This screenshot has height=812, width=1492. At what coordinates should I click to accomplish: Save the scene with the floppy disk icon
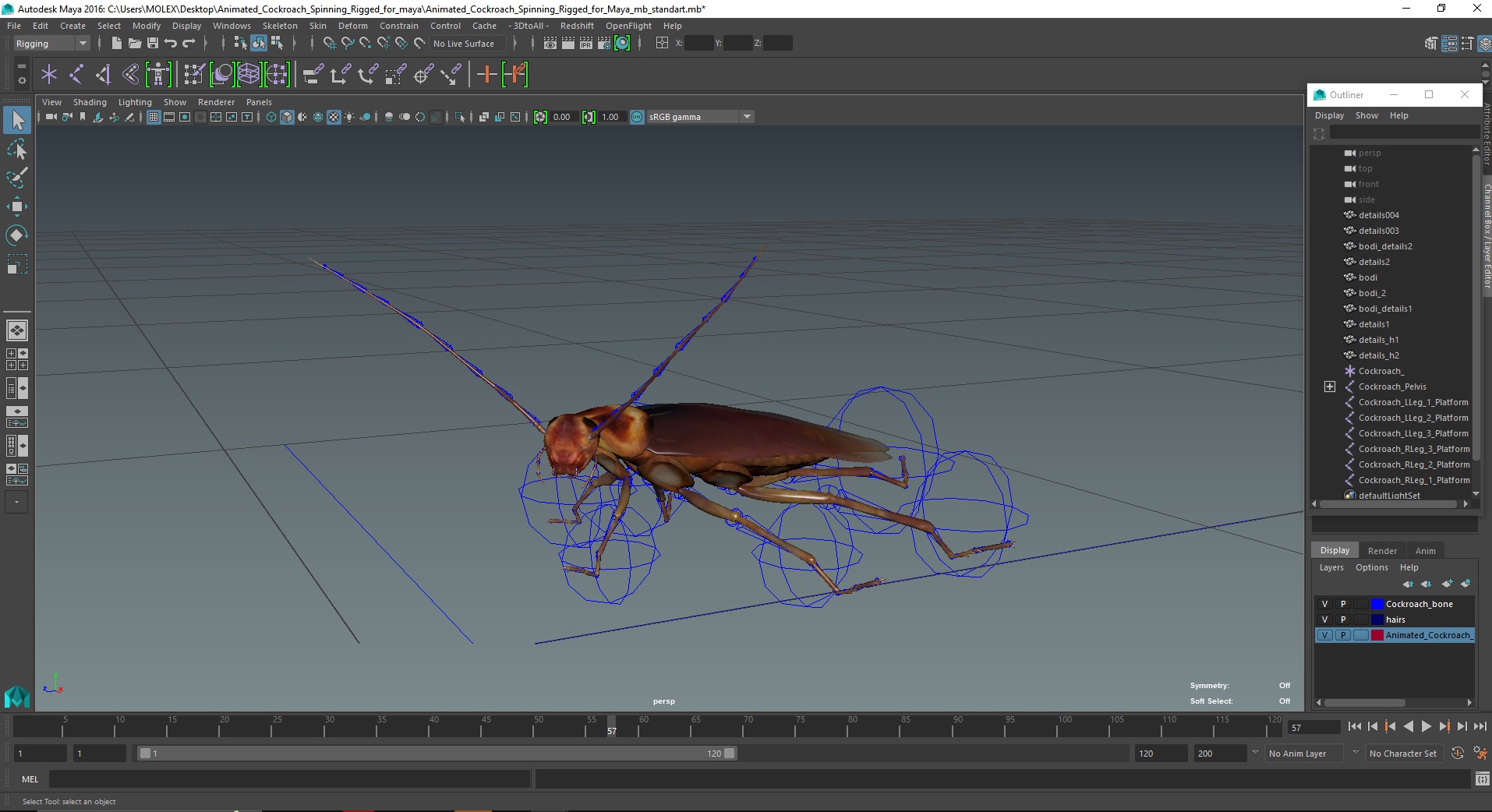coord(153,44)
